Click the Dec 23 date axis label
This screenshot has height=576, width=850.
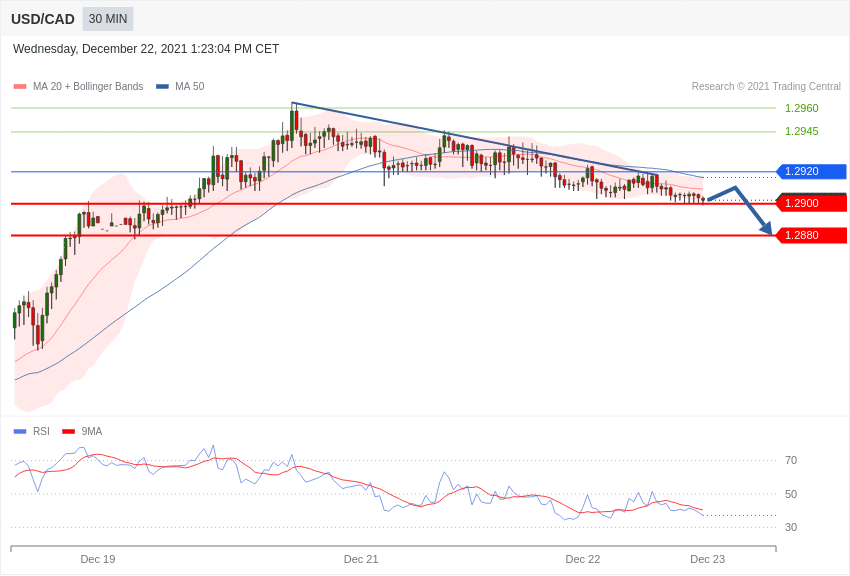[x=707, y=559]
